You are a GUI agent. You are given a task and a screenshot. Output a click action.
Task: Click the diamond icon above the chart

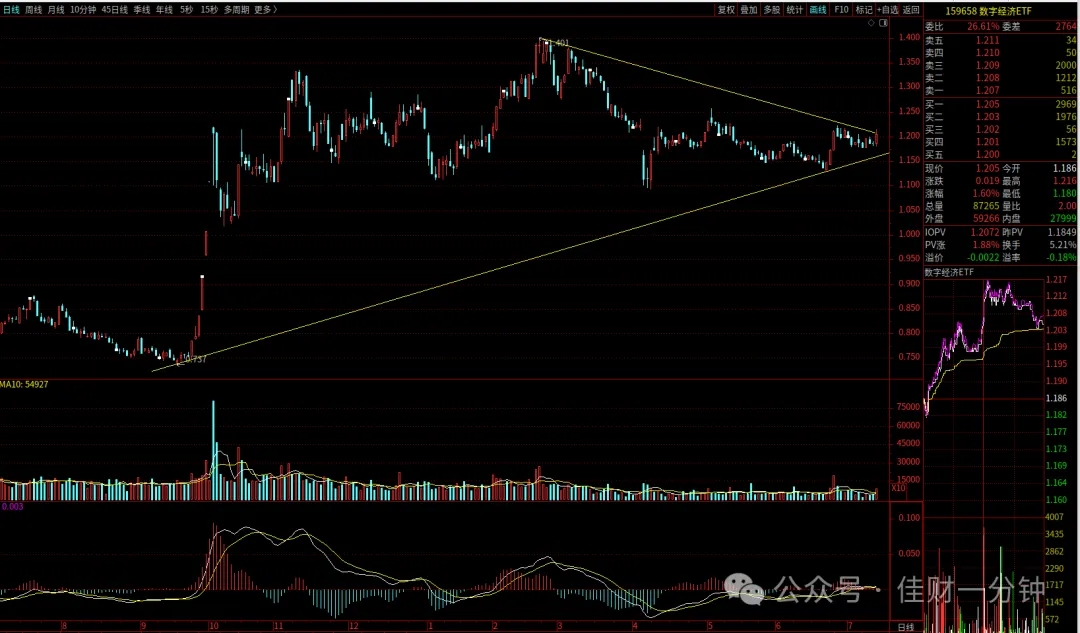coord(871,23)
